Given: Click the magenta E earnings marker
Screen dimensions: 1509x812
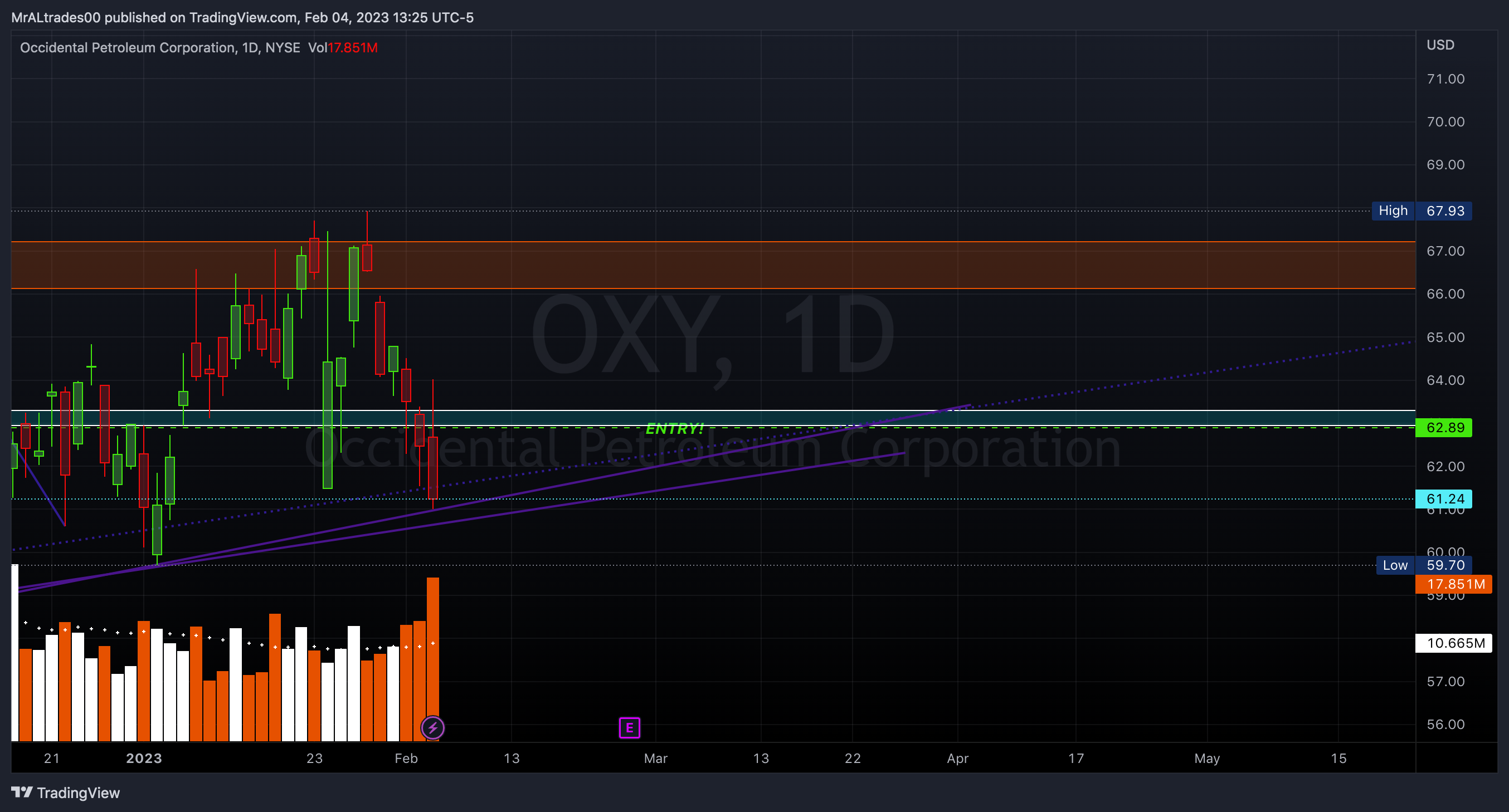Looking at the screenshot, I should click(629, 728).
